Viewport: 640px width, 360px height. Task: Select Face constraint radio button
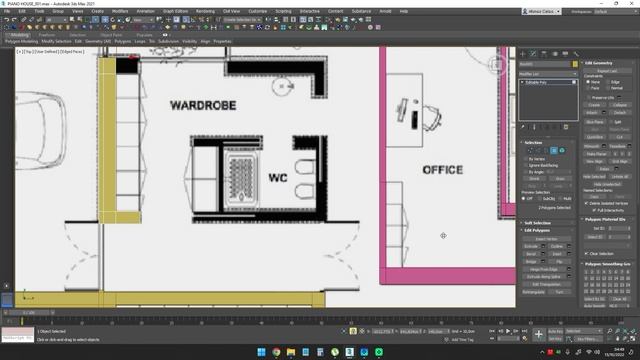click(x=588, y=88)
